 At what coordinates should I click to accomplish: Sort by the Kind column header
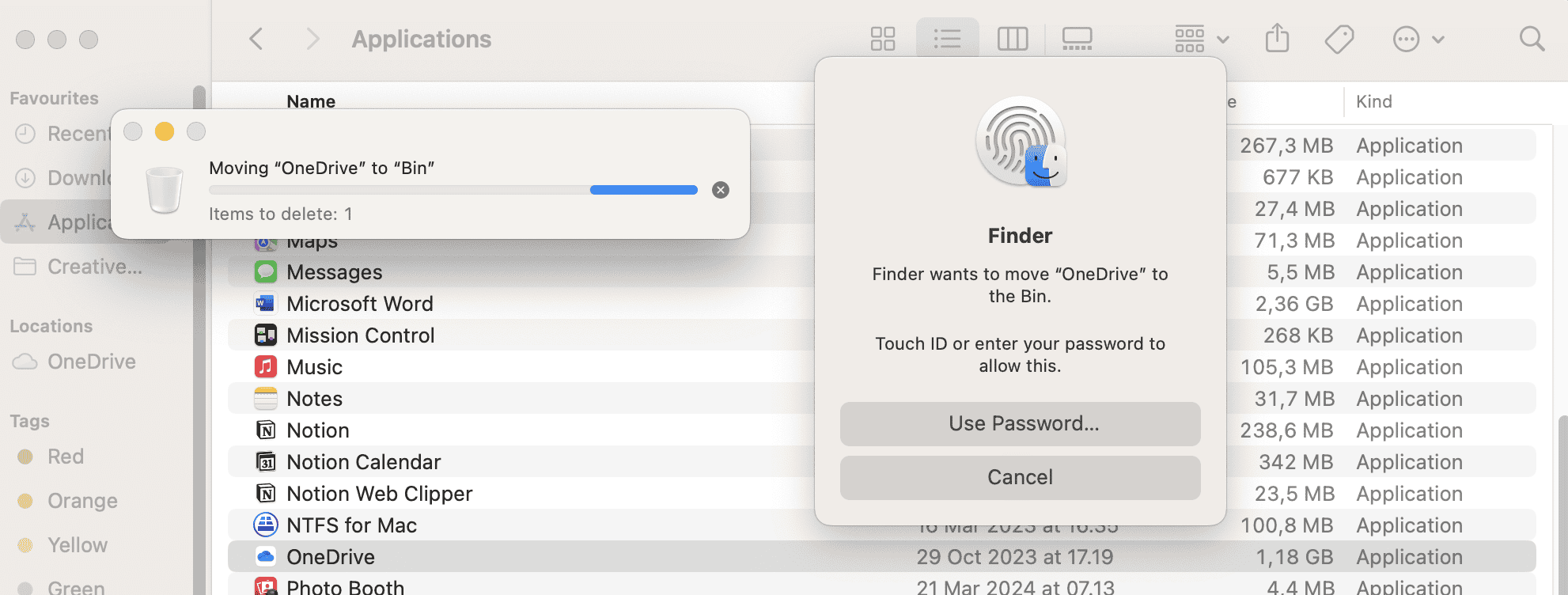(x=1374, y=101)
